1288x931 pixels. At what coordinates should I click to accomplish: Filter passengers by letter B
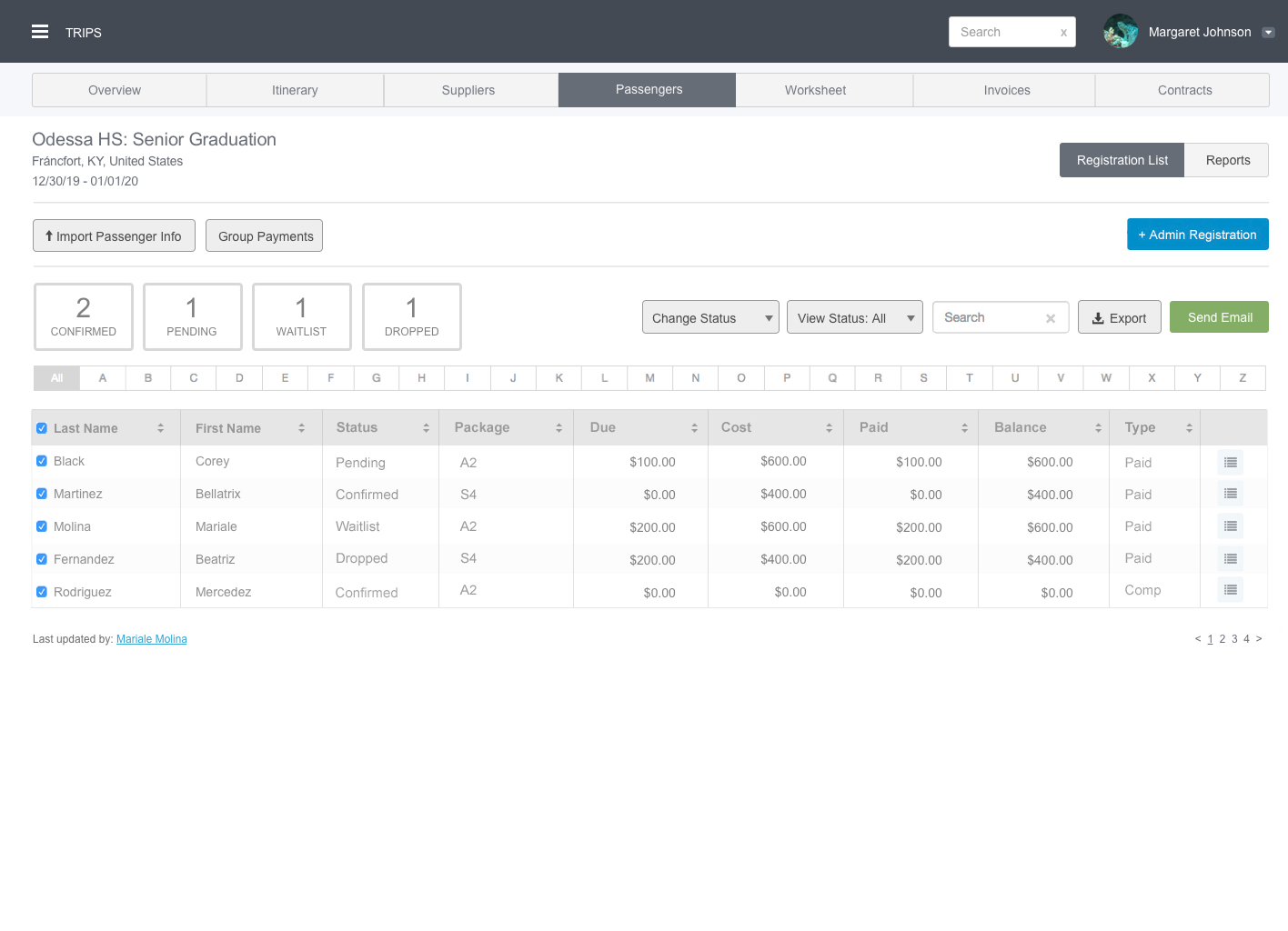(x=148, y=378)
